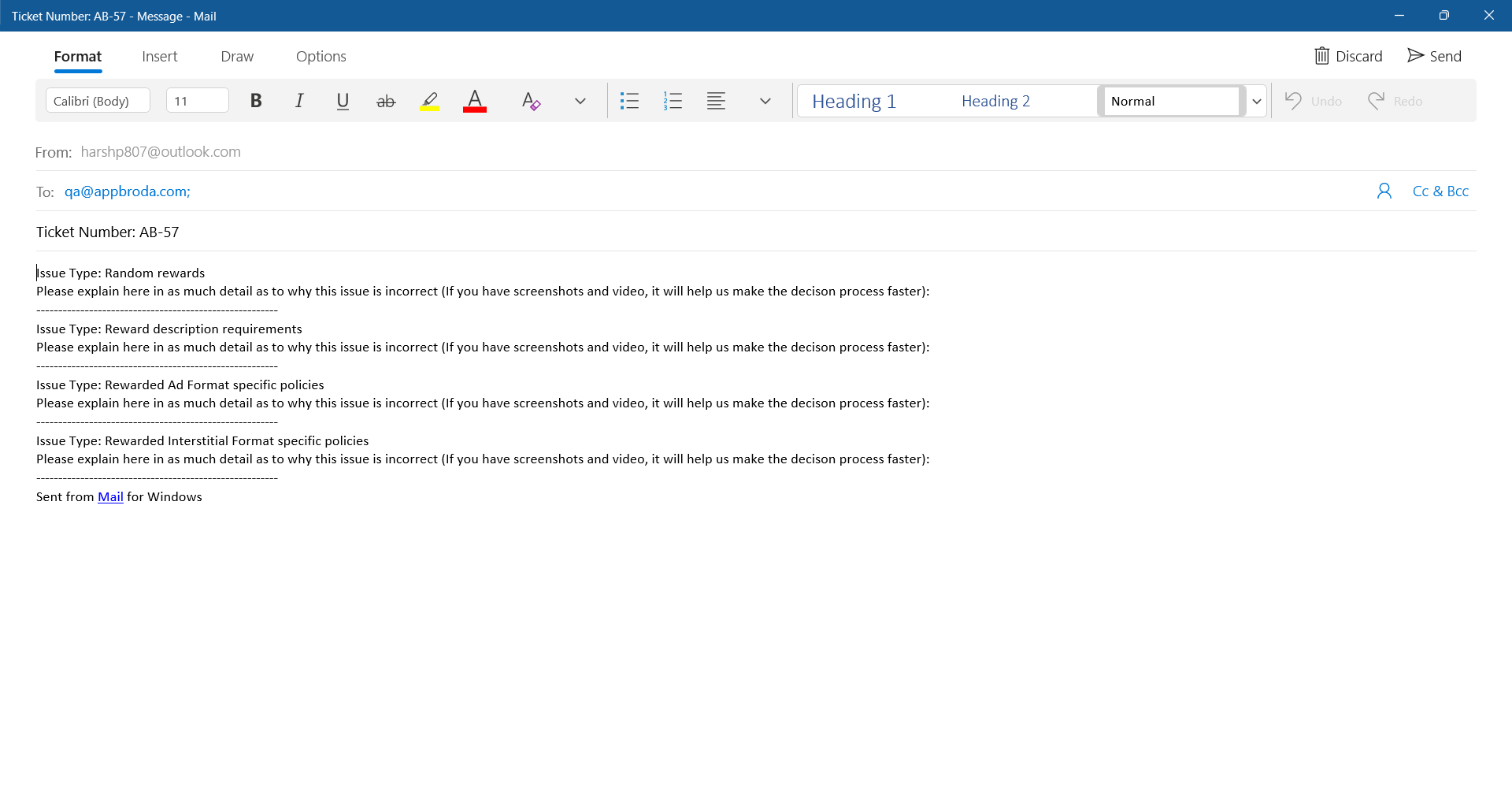Click the clear formatting icon
1512x795 pixels.
tap(531, 101)
